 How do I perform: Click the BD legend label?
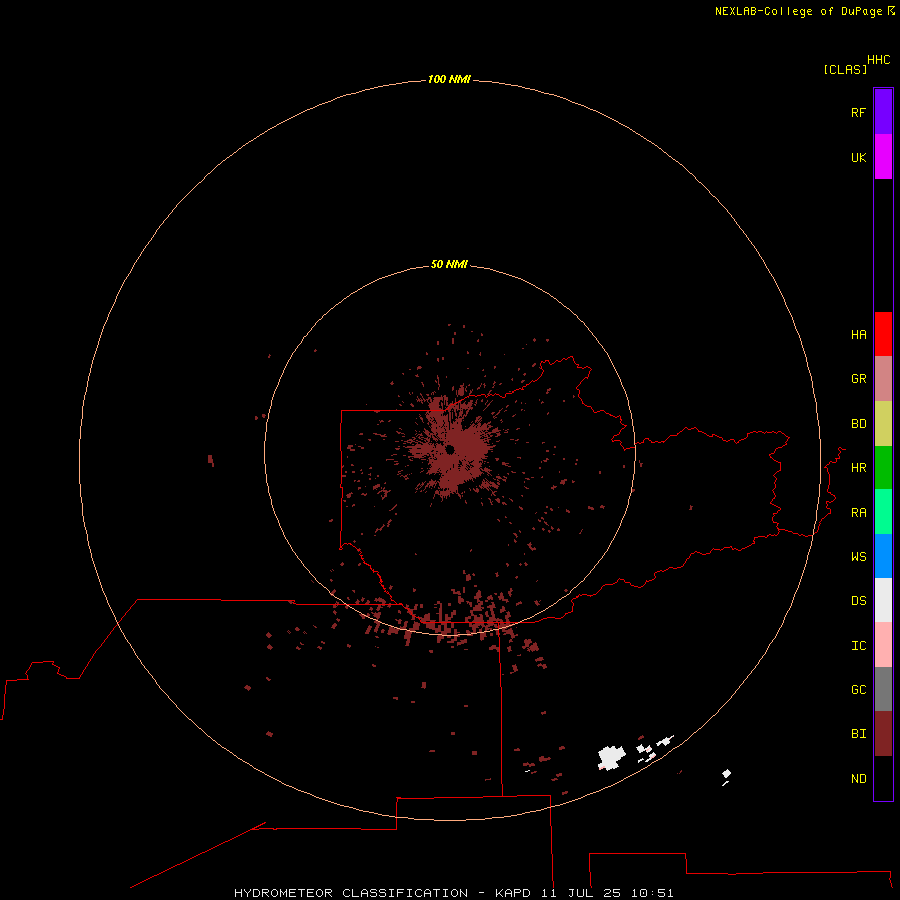pyautogui.click(x=858, y=424)
